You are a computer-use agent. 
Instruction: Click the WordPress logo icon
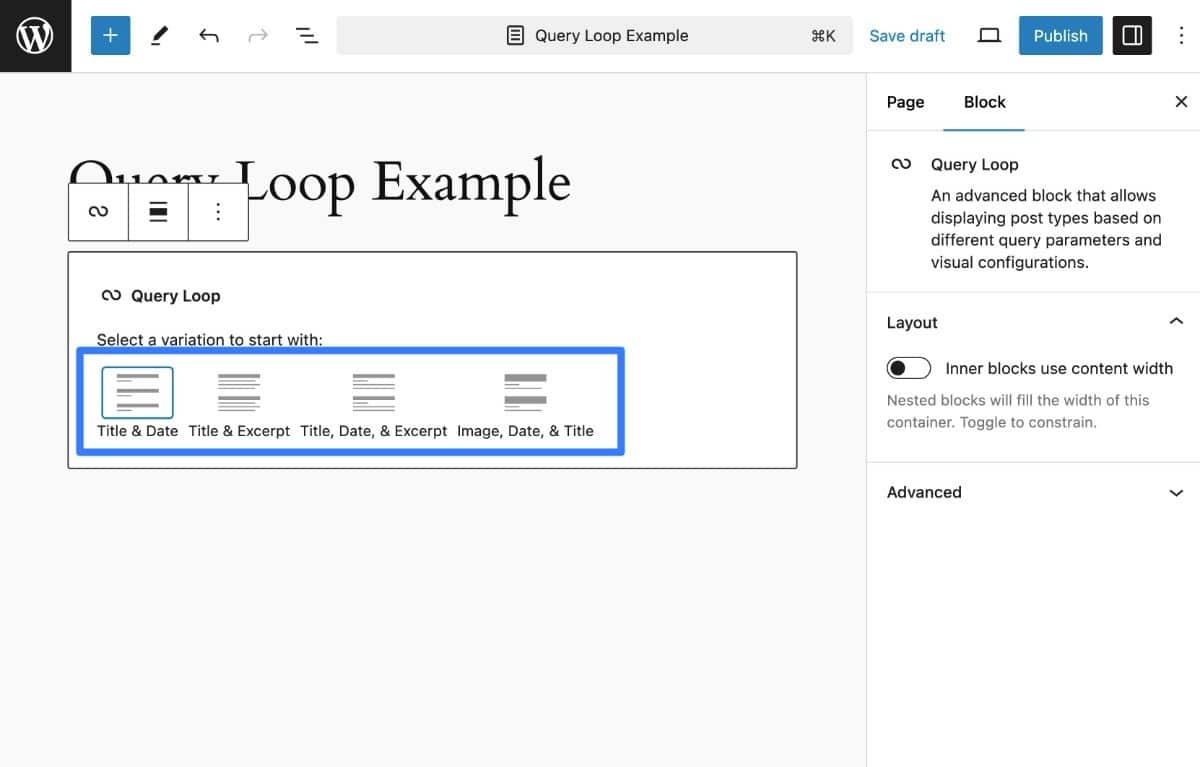point(35,35)
